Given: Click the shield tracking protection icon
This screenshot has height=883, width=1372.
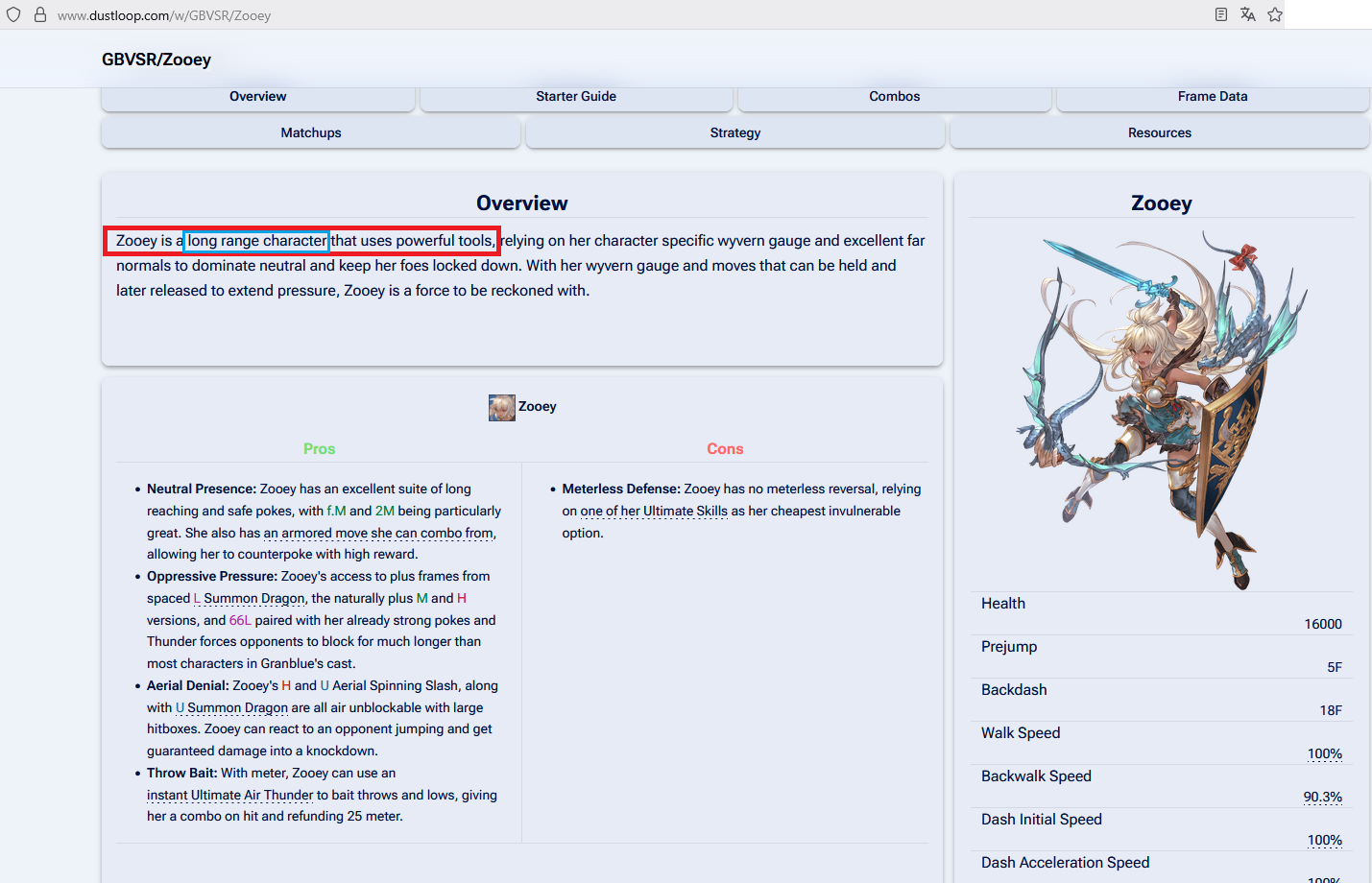Looking at the screenshot, I should [13, 14].
